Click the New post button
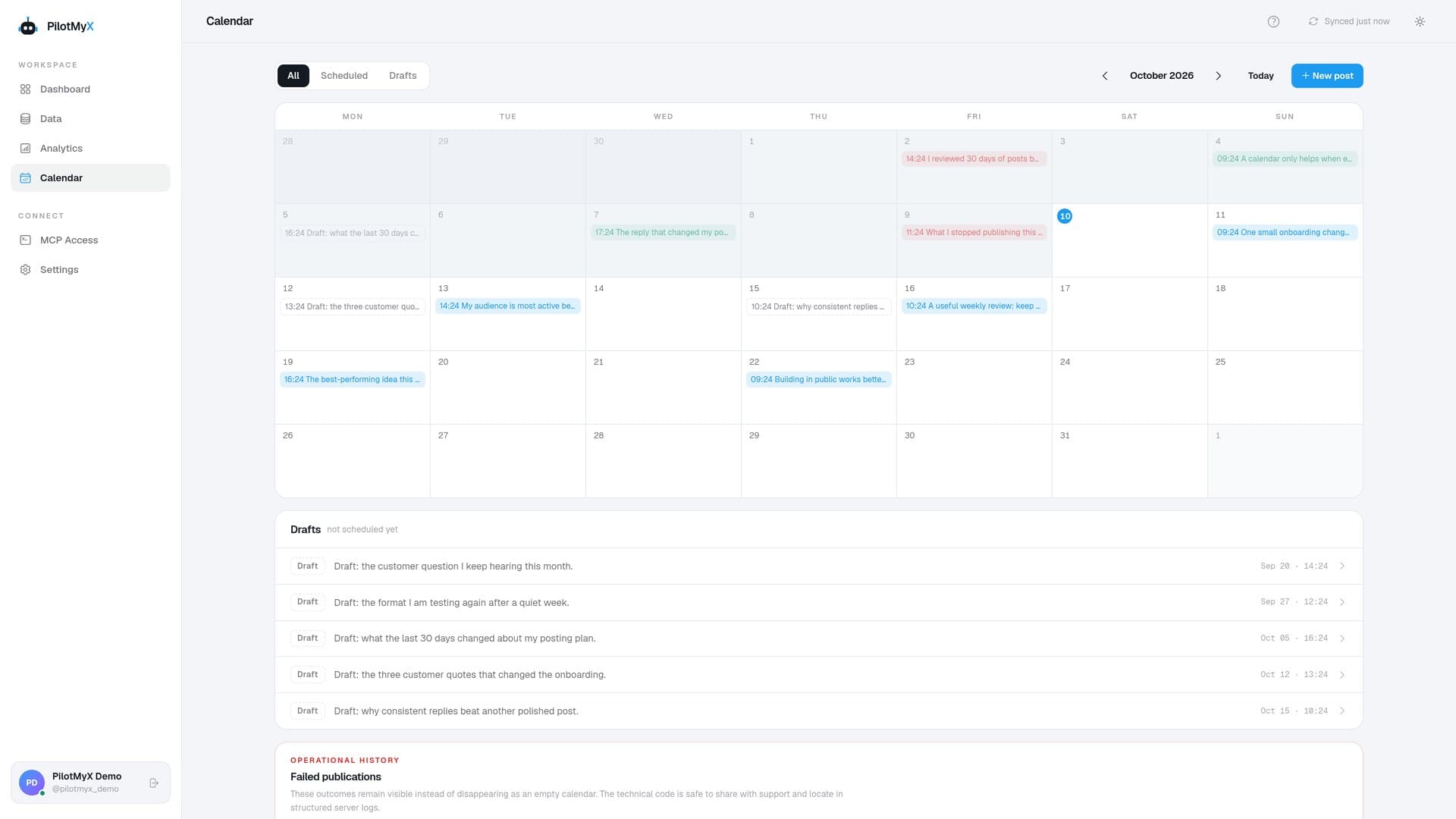1456x819 pixels. coord(1327,76)
